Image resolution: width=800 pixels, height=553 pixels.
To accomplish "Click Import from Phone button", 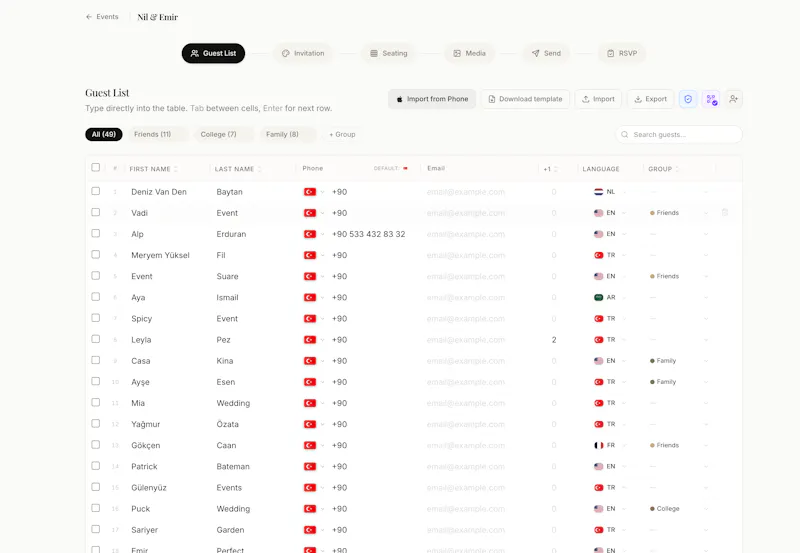I will (432, 99).
